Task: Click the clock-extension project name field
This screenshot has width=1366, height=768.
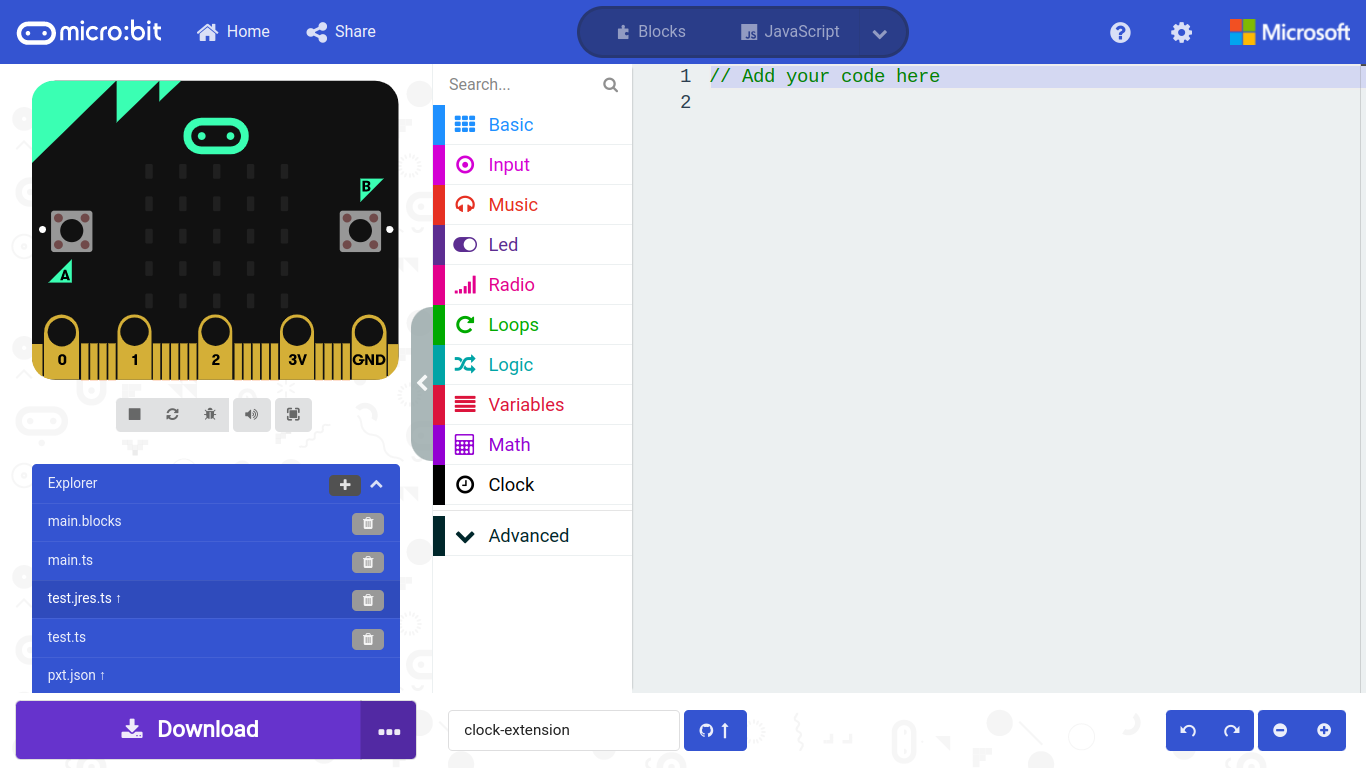Action: coord(563,730)
